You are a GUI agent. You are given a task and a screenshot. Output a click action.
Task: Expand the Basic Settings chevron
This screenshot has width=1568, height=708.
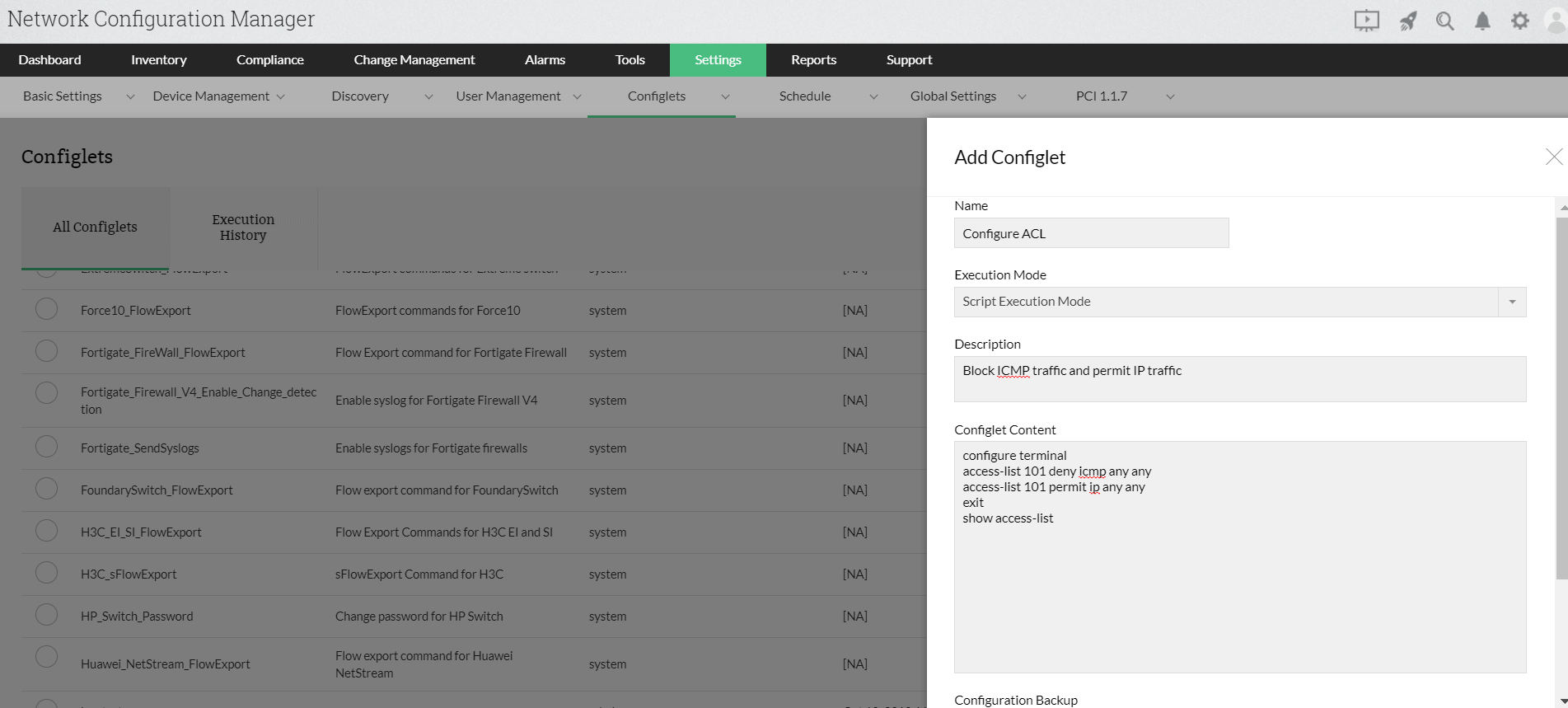click(x=129, y=96)
